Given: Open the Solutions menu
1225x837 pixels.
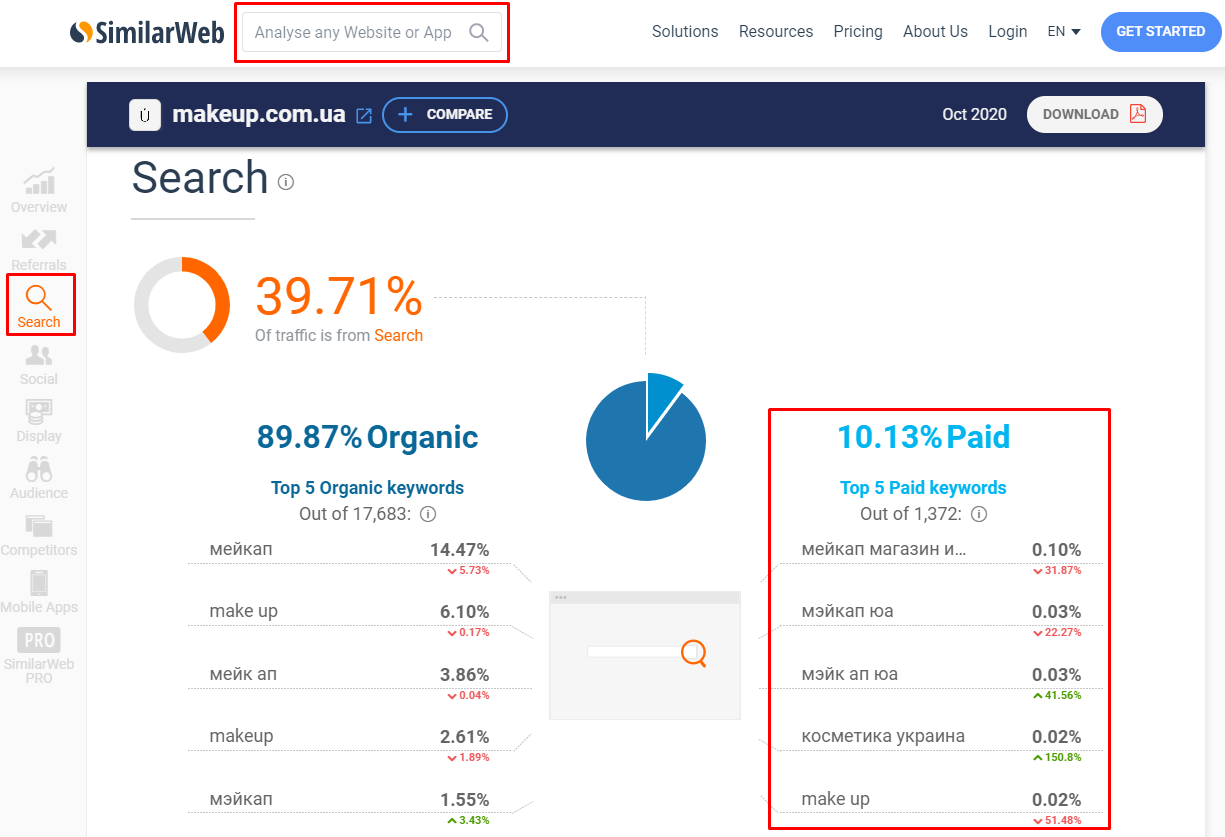Looking at the screenshot, I should point(685,32).
